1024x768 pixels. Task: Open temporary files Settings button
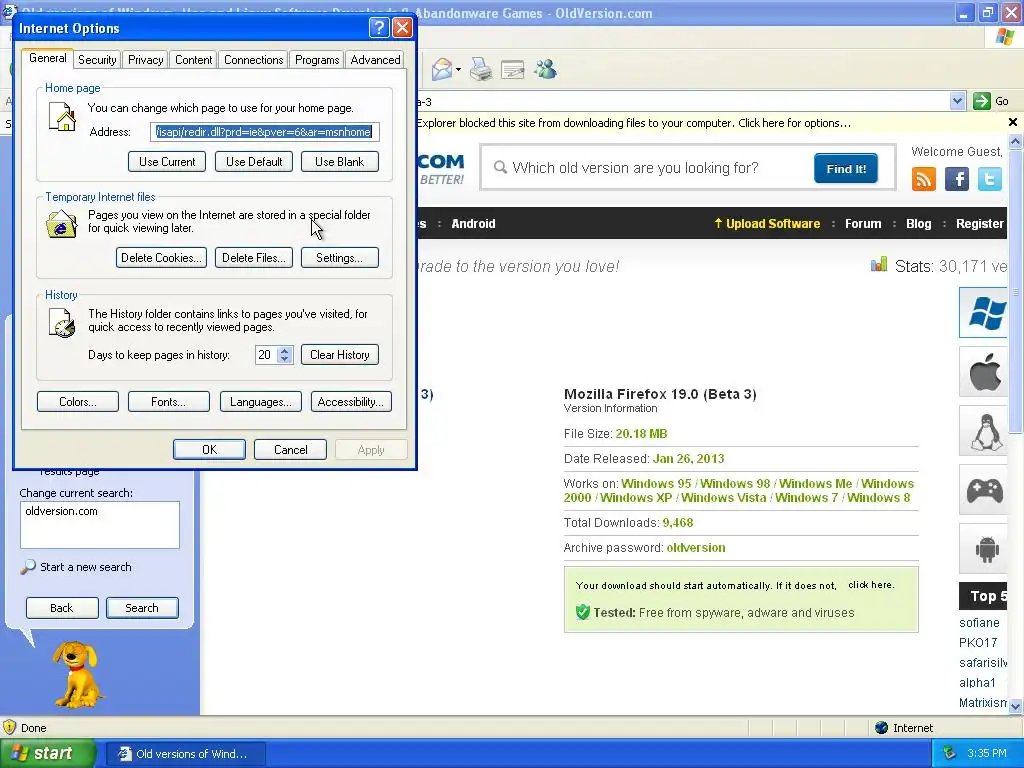tap(340, 257)
